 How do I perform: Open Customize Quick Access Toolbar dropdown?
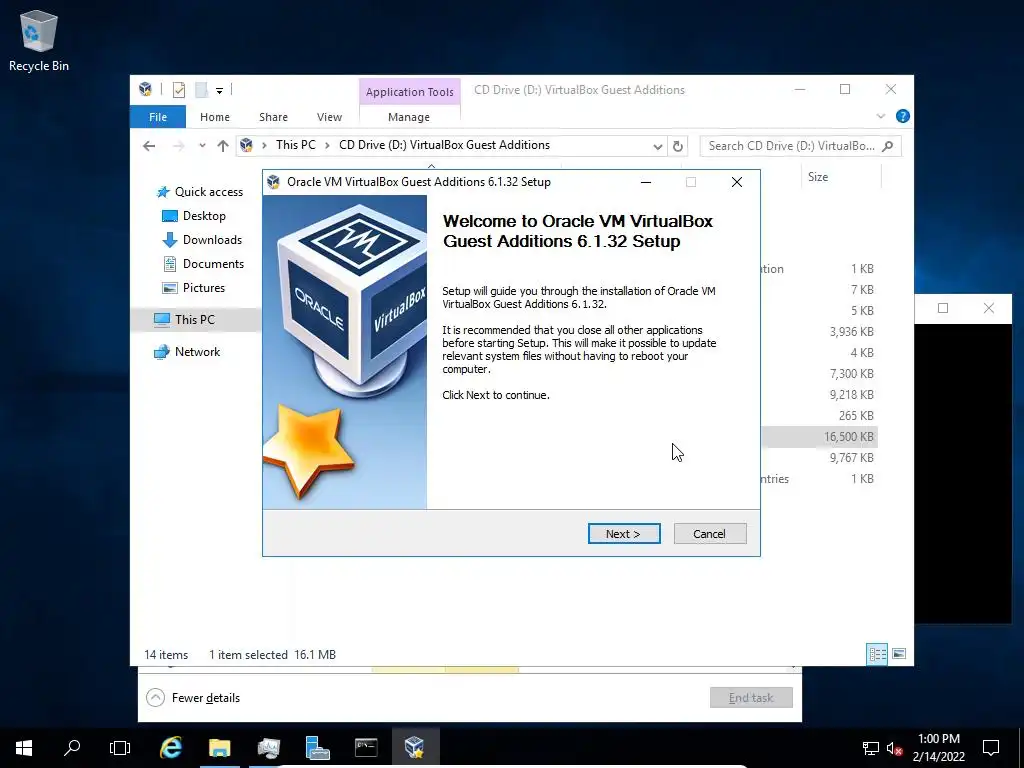pyautogui.click(x=219, y=91)
